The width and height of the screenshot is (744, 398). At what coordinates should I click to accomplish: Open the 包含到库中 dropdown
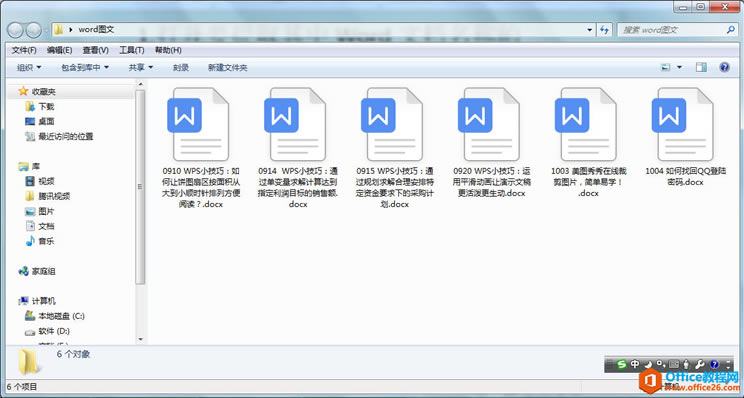point(85,67)
